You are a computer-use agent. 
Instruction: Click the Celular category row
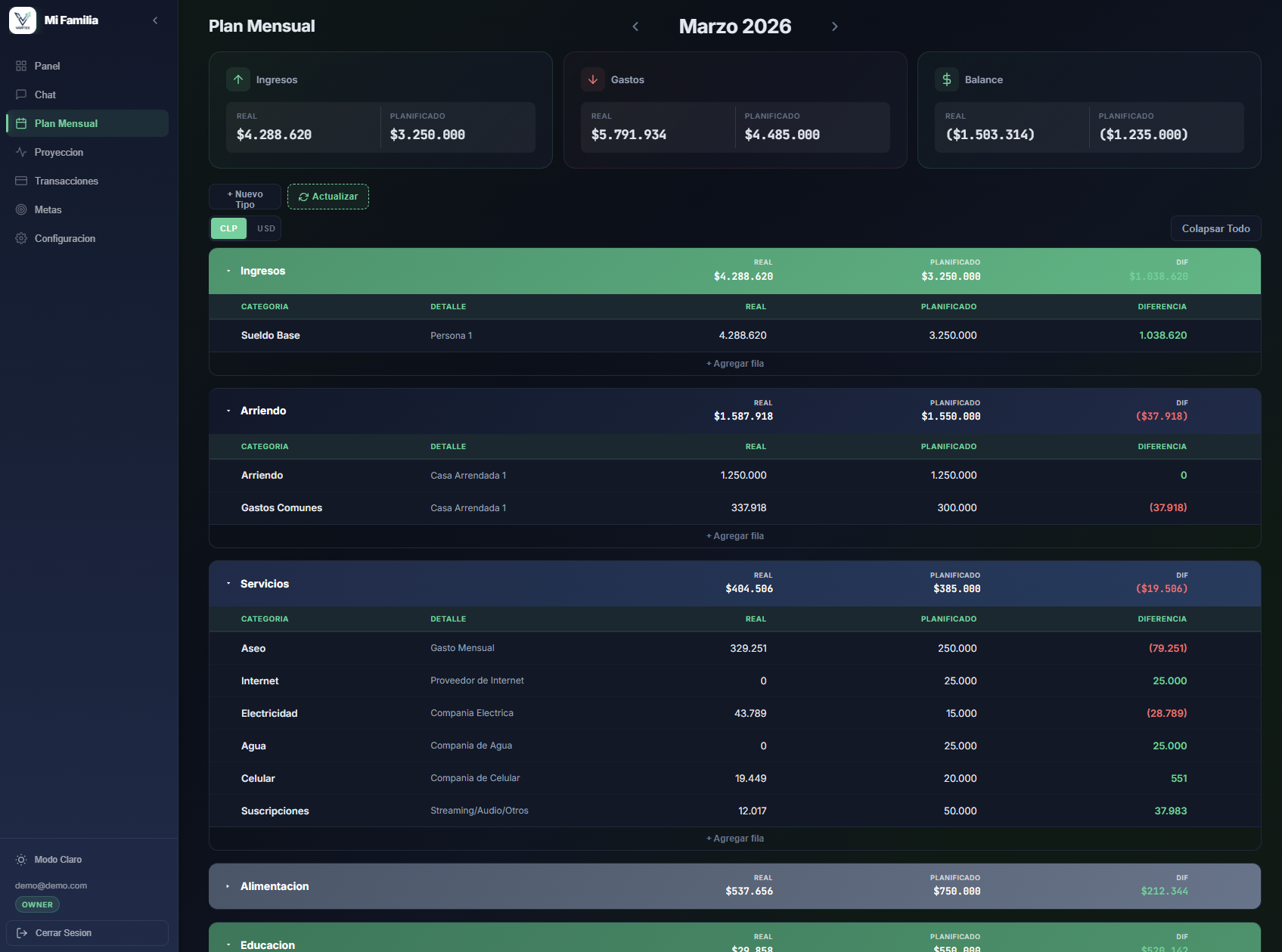pos(258,779)
